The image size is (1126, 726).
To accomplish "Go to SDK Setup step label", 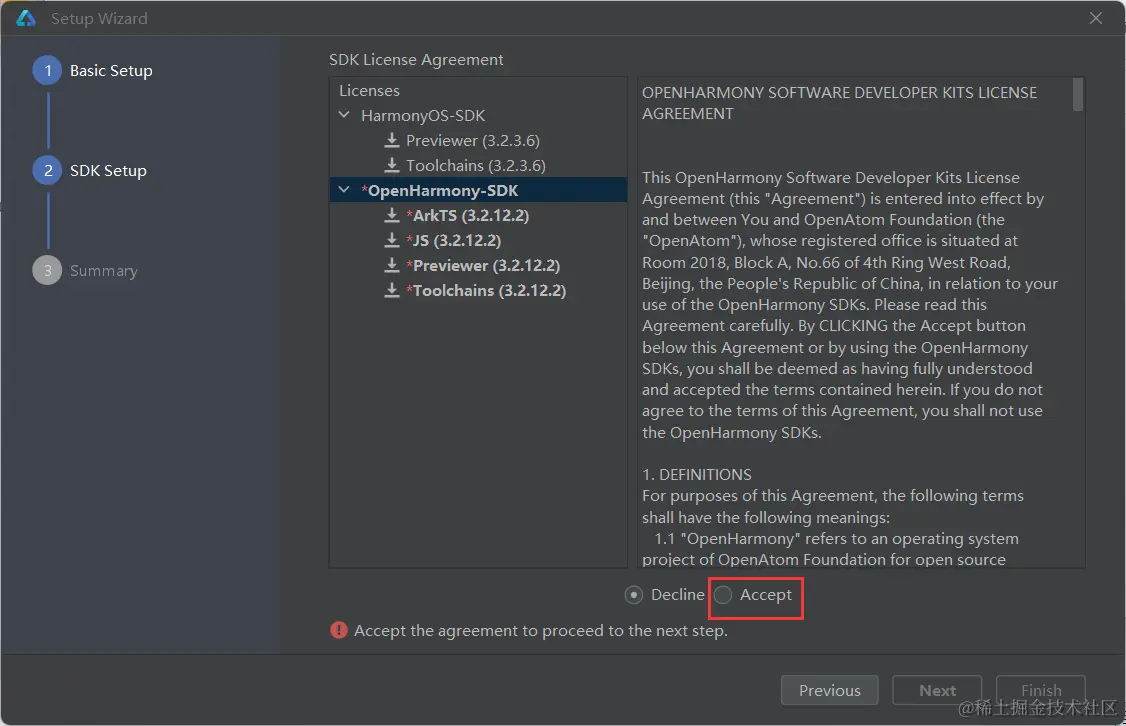I will click(x=108, y=170).
